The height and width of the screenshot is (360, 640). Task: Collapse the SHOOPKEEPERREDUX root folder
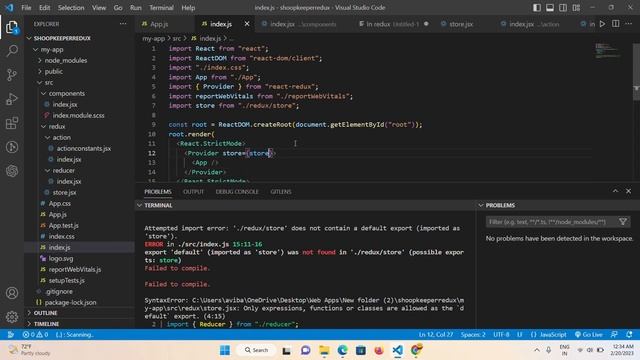pyautogui.click(x=62, y=38)
